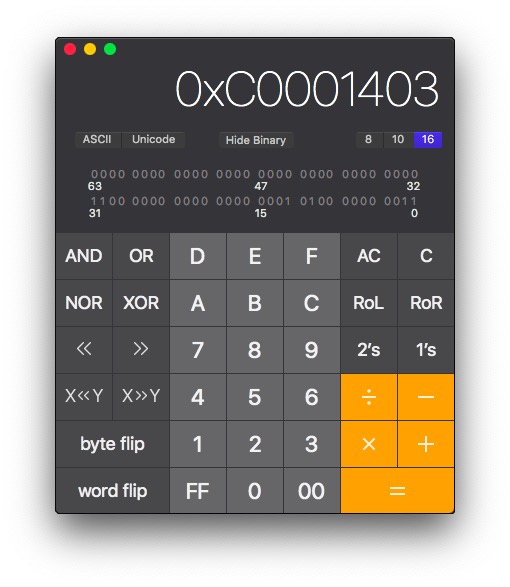
Task: Click the shift left « key
Action: point(84,350)
